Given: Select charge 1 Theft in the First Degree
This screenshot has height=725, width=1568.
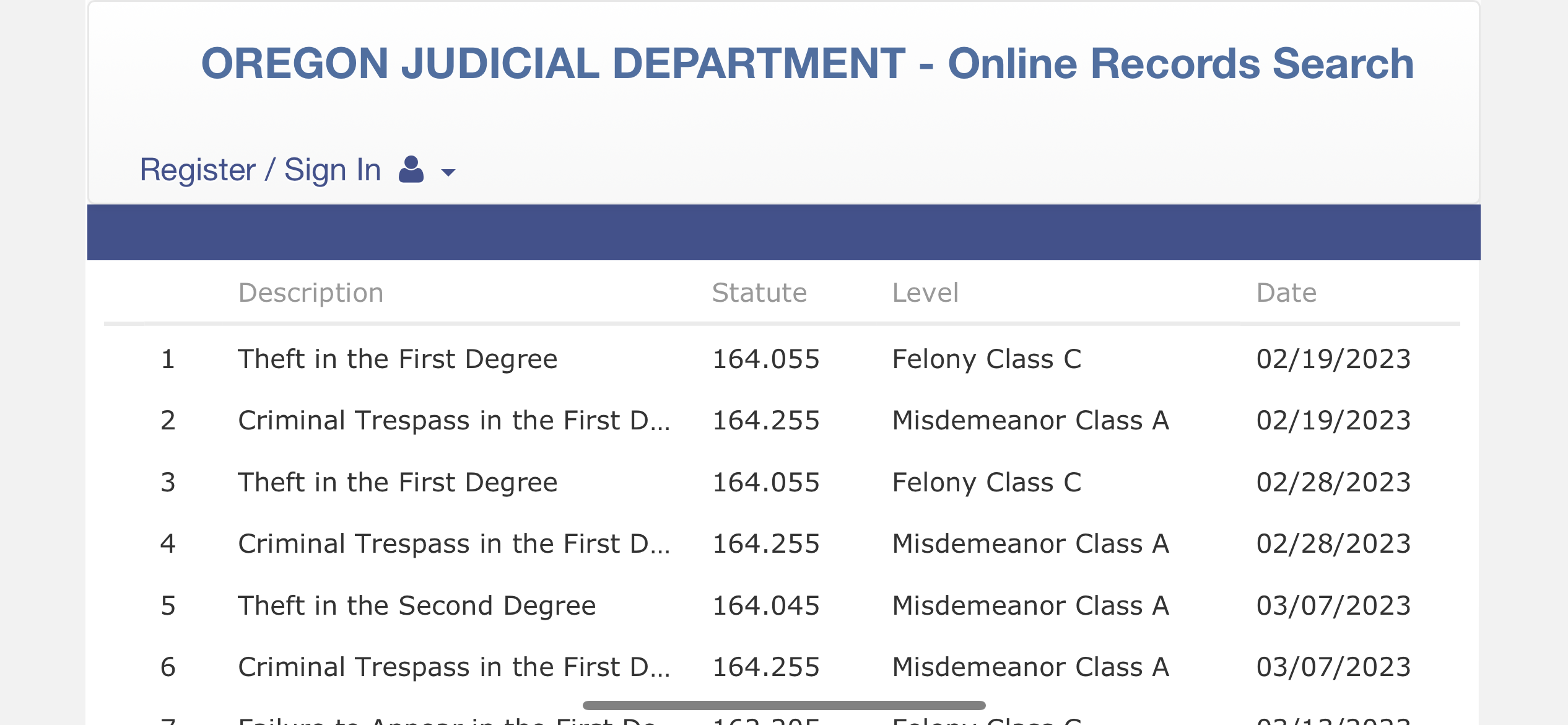Looking at the screenshot, I should 782,359.
